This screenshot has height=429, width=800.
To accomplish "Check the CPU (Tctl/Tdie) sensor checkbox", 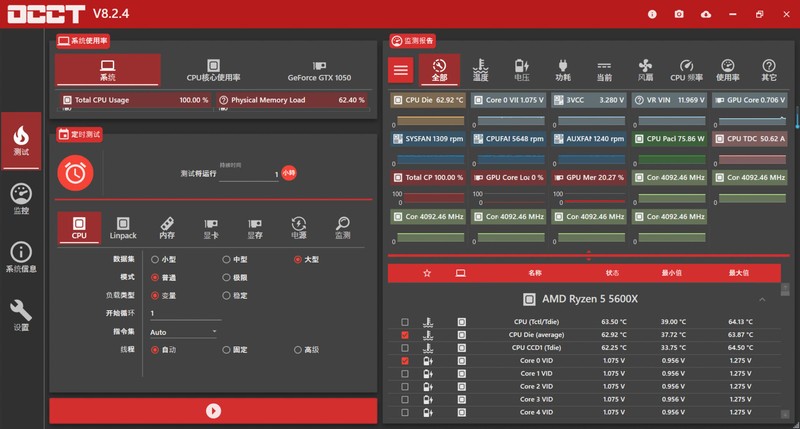I will 404,322.
